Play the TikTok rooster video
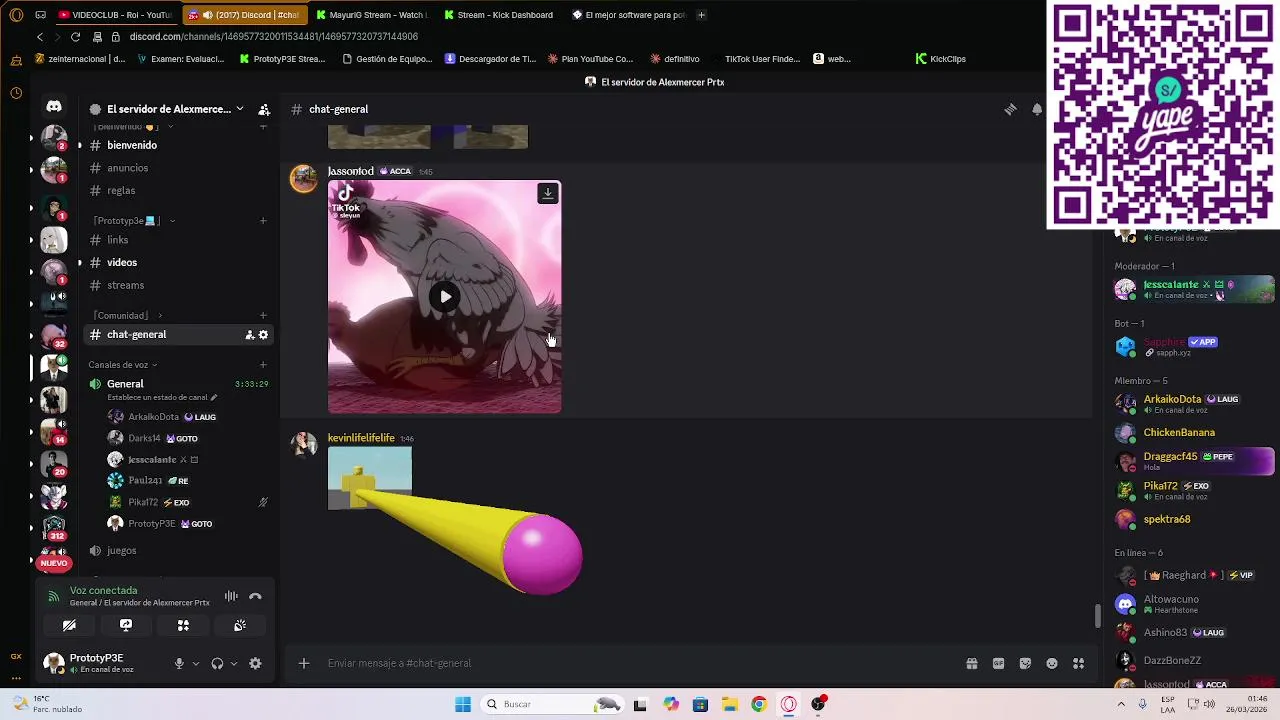The height and width of the screenshot is (720, 1280). coord(445,297)
